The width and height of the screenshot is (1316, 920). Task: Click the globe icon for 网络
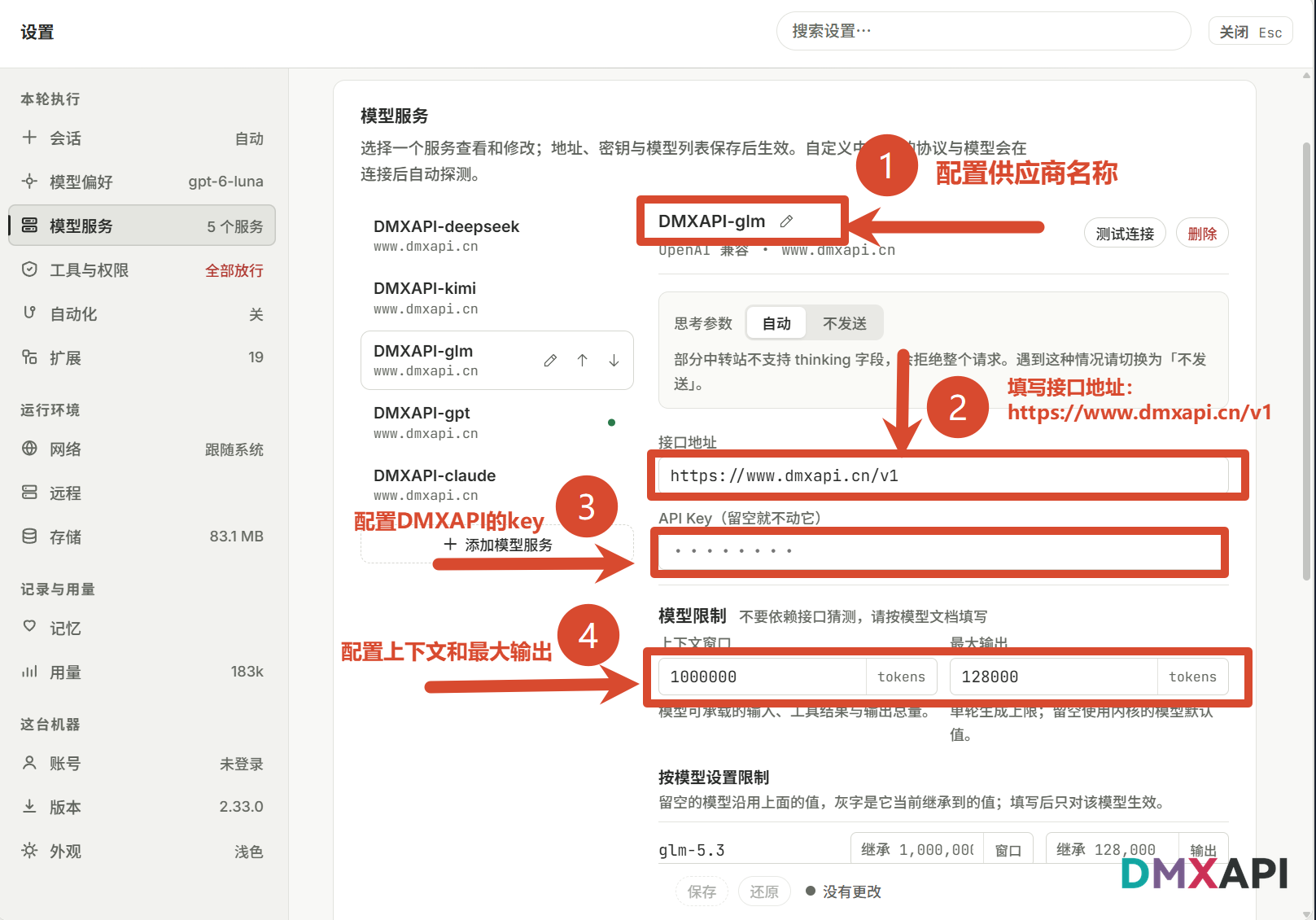tap(29, 449)
